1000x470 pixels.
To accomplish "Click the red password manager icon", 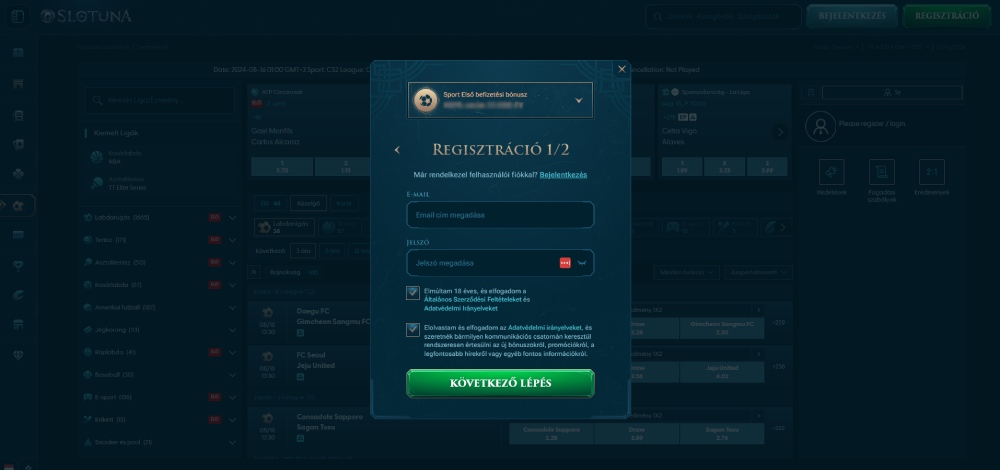I will [565, 263].
